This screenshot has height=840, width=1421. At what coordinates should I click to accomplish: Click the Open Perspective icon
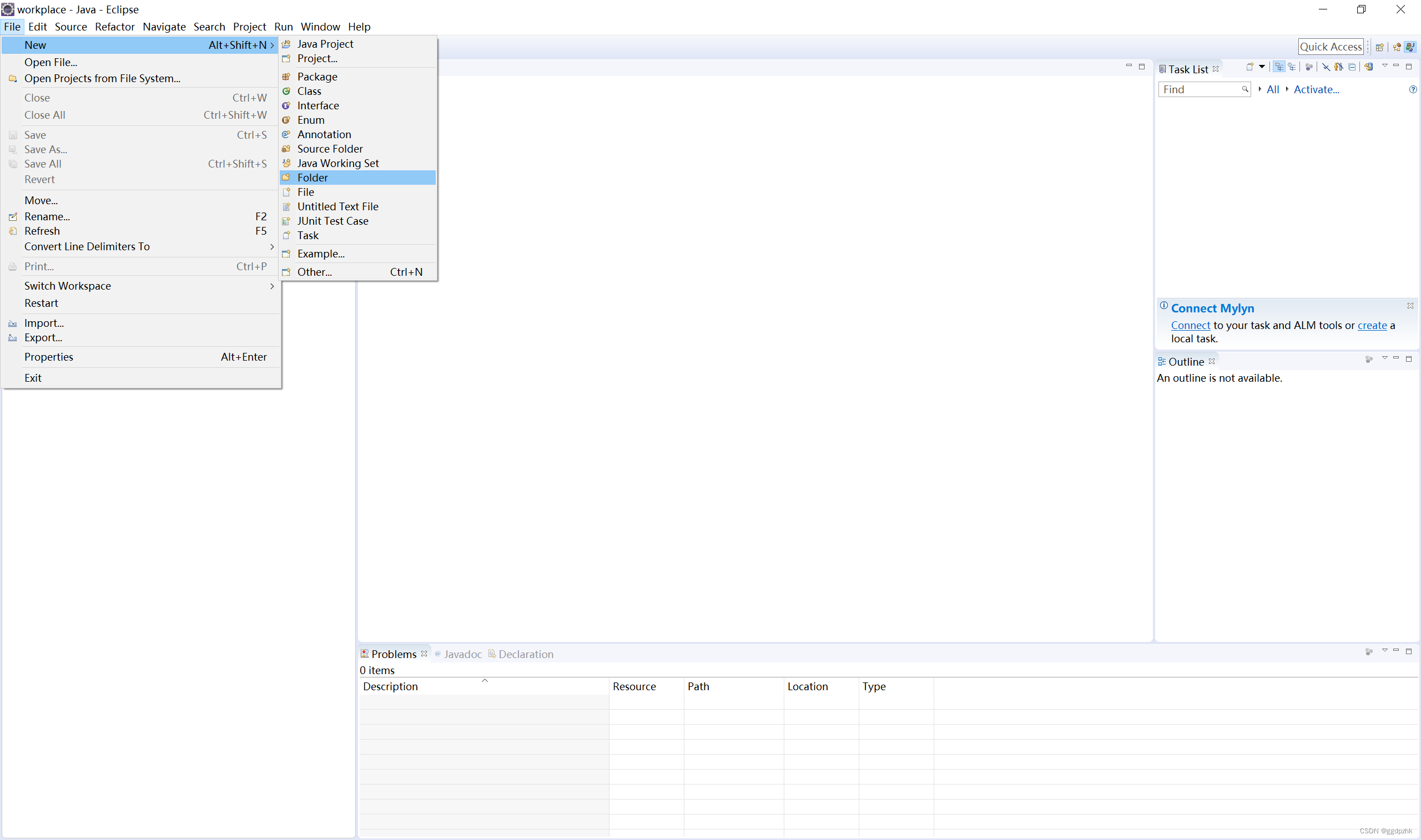pyautogui.click(x=1380, y=47)
